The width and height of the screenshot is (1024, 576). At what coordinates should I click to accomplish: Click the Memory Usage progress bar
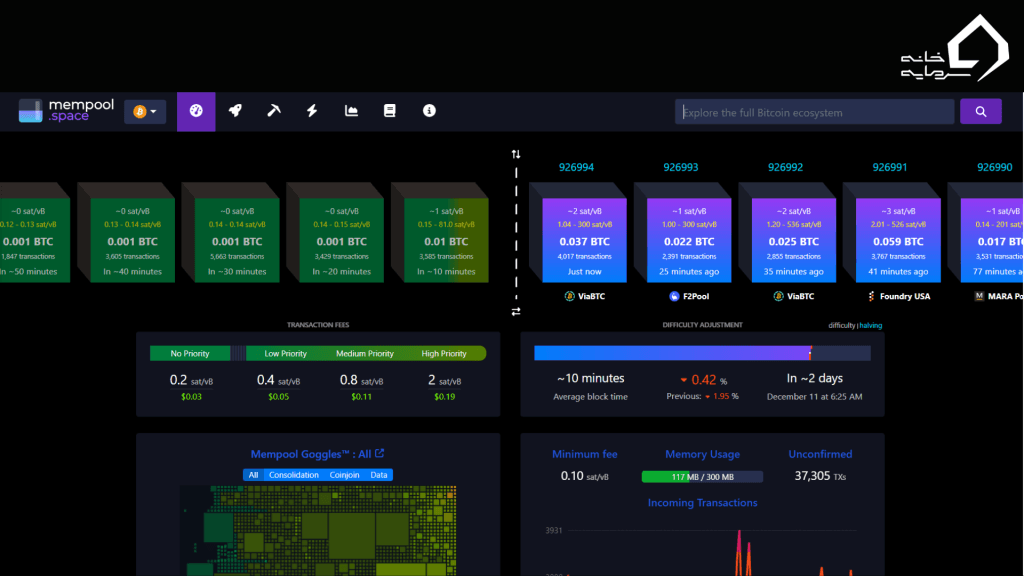(702, 476)
